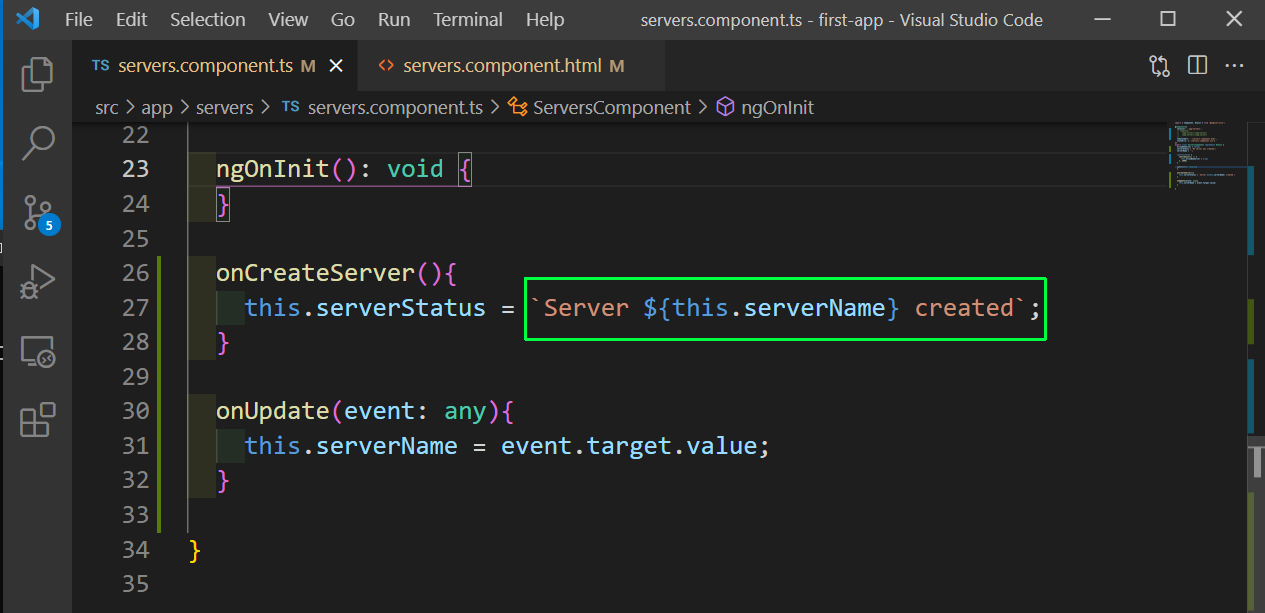Click line number 23 in gutter
The width and height of the screenshot is (1265, 613).
(x=135, y=169)
